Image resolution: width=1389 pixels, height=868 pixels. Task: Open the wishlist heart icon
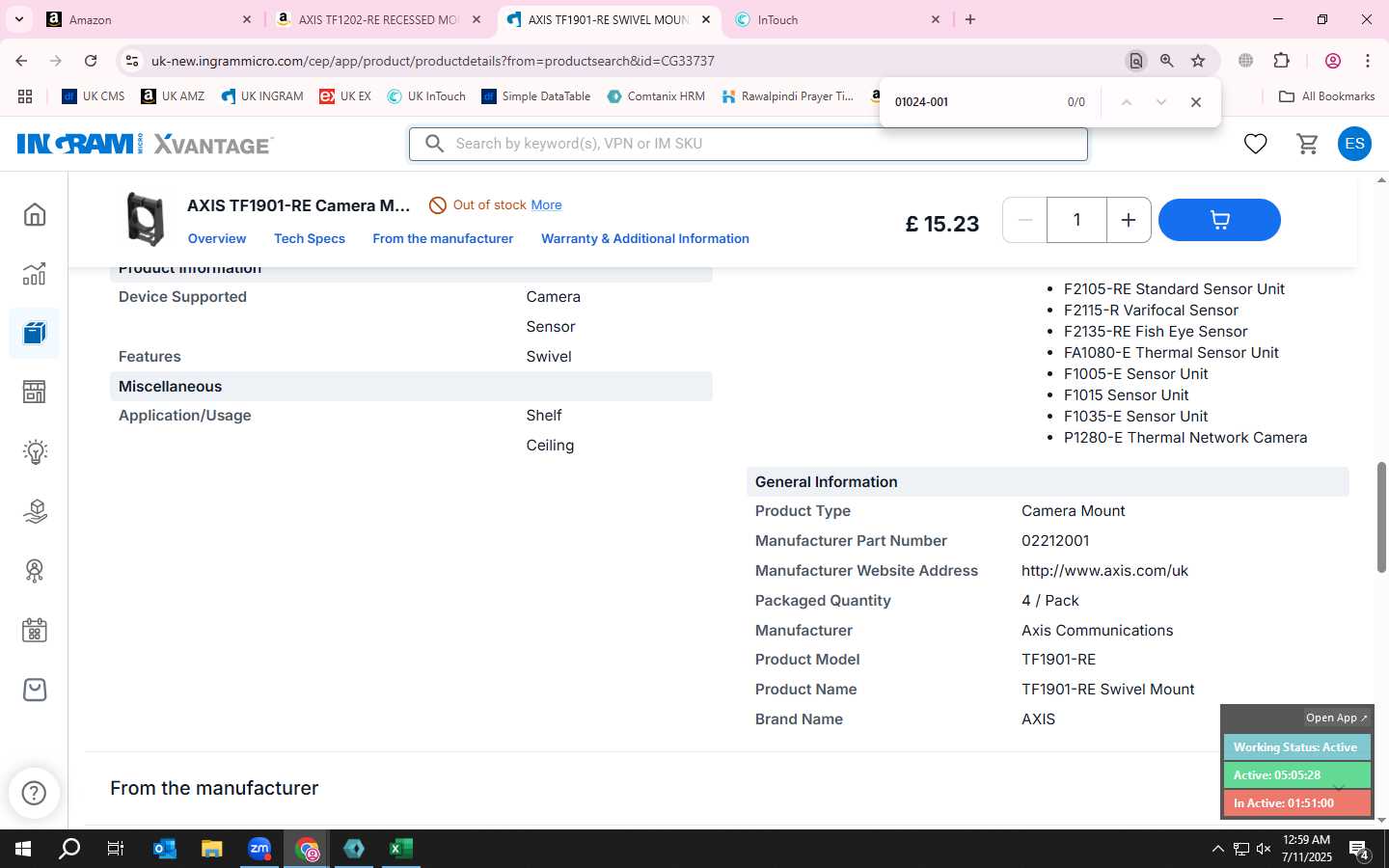pos(1255,144)
